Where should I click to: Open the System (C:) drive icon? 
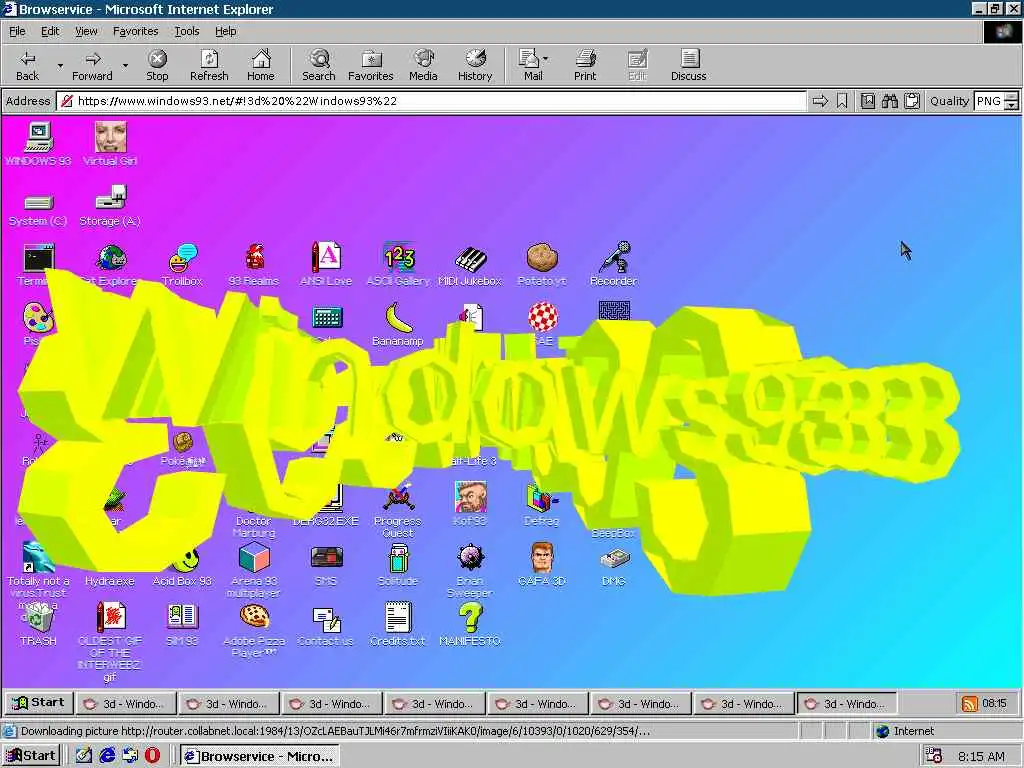click(x=39, y=208)
